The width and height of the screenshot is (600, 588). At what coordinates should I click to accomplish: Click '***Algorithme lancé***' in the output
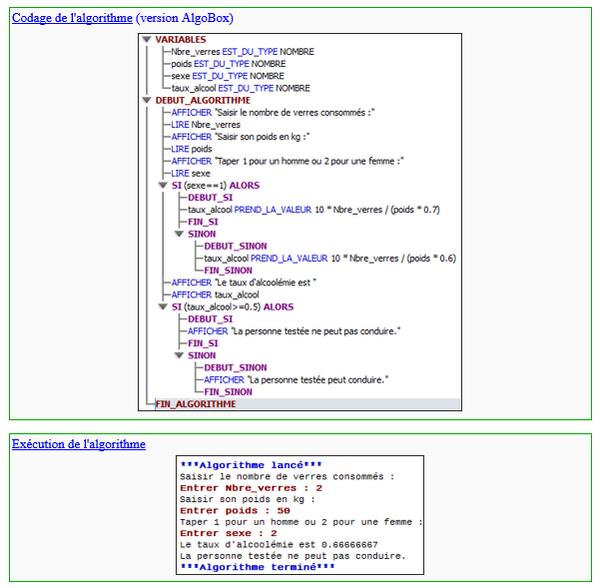(x=251, y=465)
